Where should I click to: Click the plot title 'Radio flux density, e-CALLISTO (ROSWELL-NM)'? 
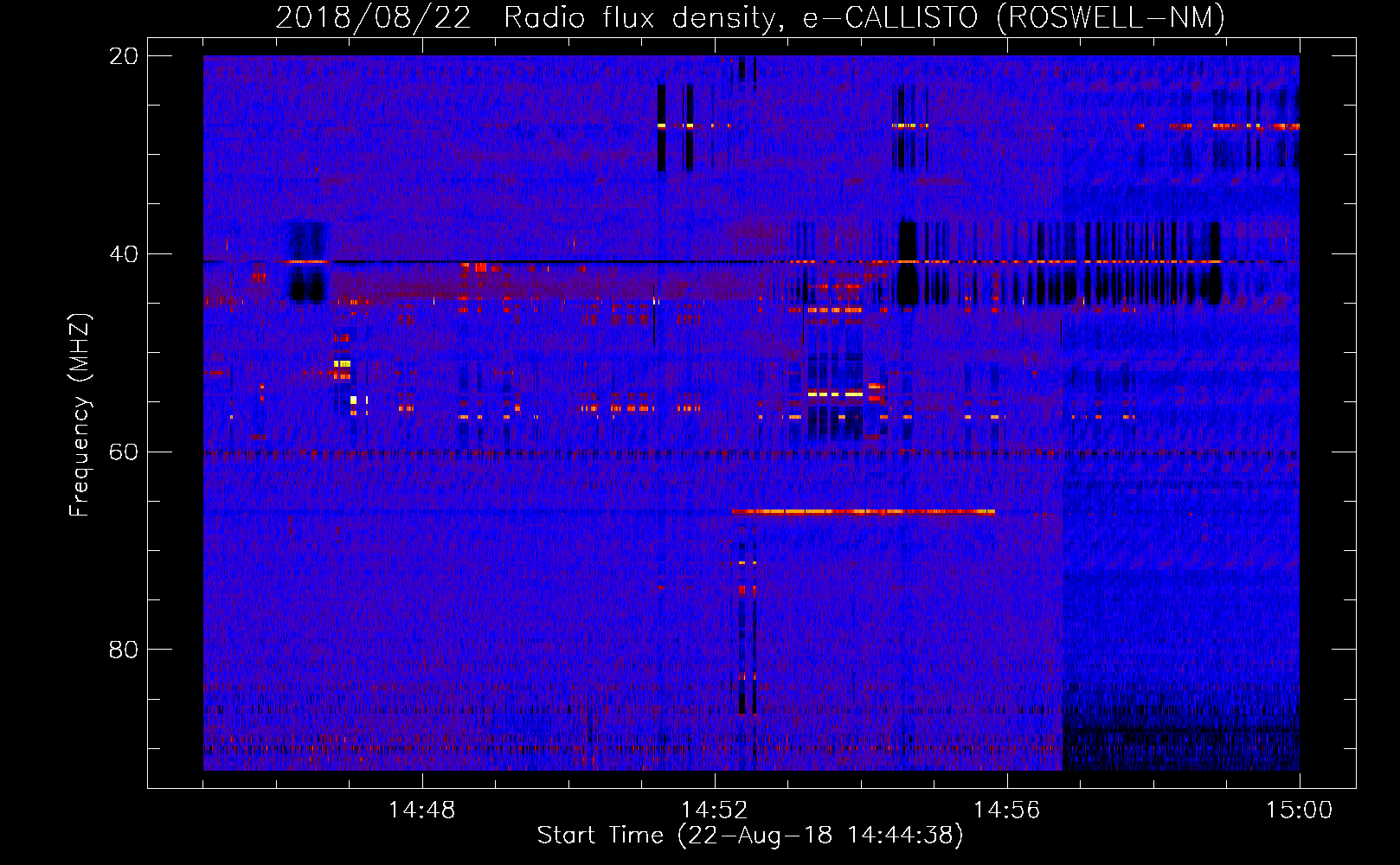point(864,17)
